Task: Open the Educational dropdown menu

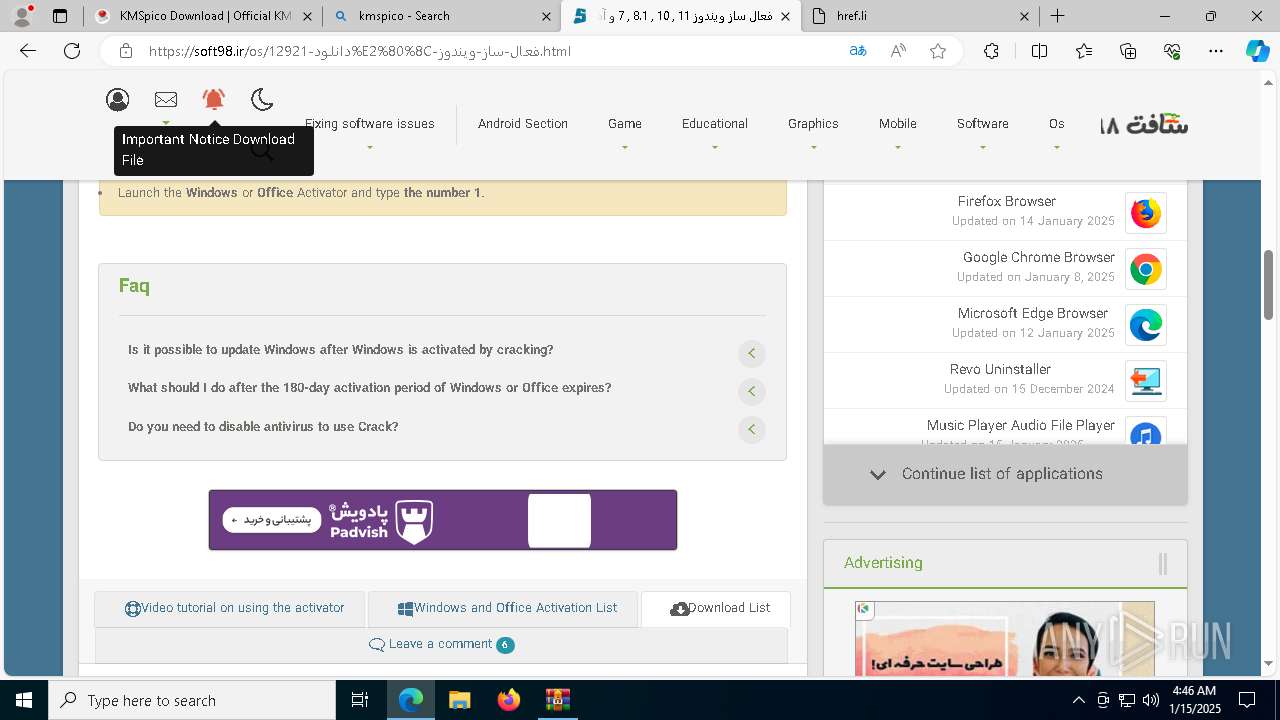Action: click(x=715, y=124)
